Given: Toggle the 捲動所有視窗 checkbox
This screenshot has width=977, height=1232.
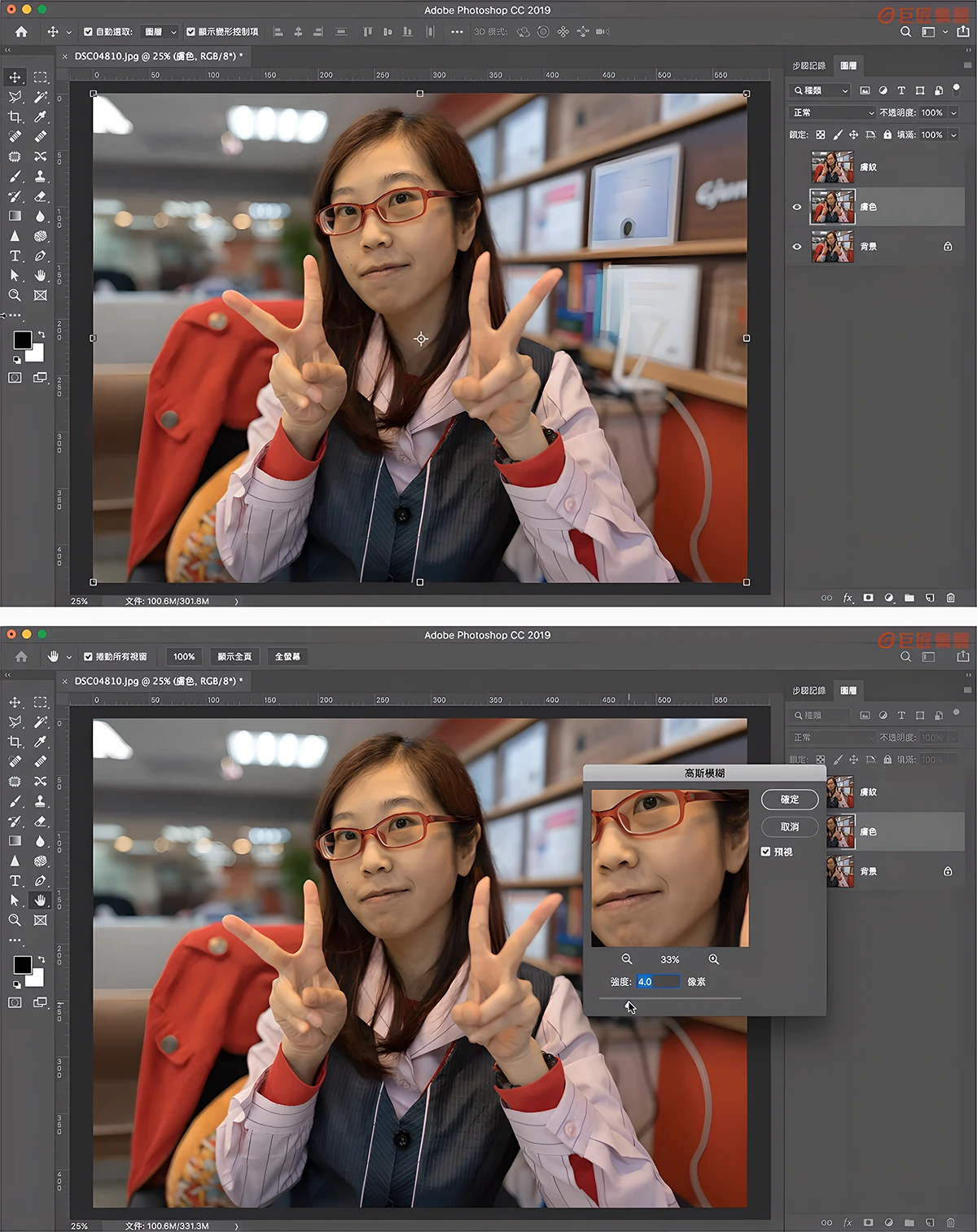Looking at the screenshot, I should (x=88, y=656).
